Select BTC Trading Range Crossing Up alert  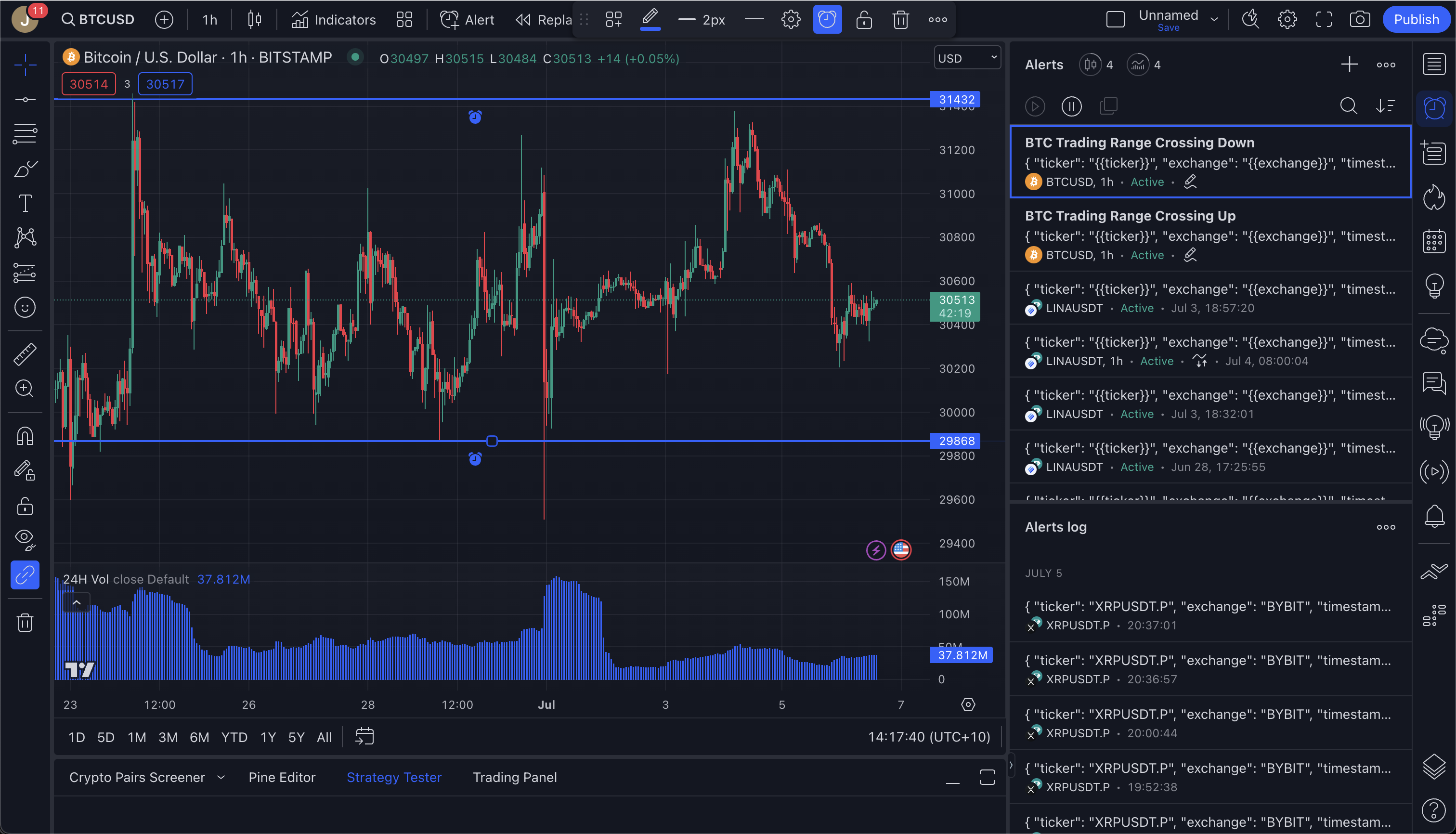pyautogui.click(x=1211, y=235)
